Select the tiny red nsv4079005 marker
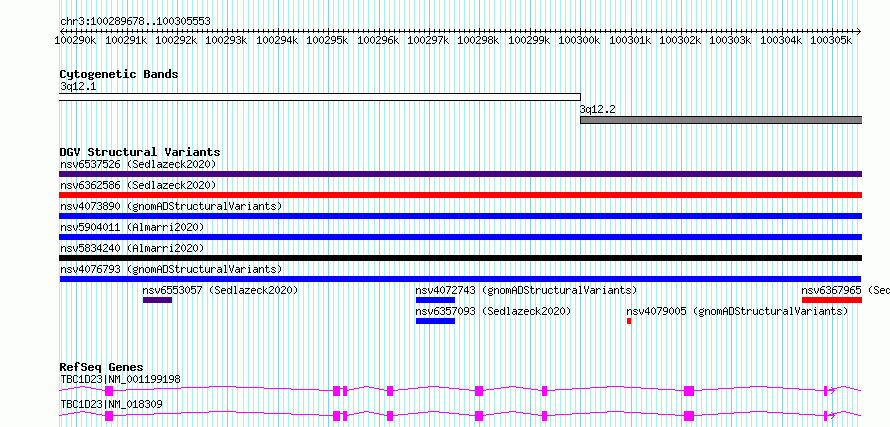The width and height of the screenshot is (890, 427). pyautogui.click(x=629, y=321)
